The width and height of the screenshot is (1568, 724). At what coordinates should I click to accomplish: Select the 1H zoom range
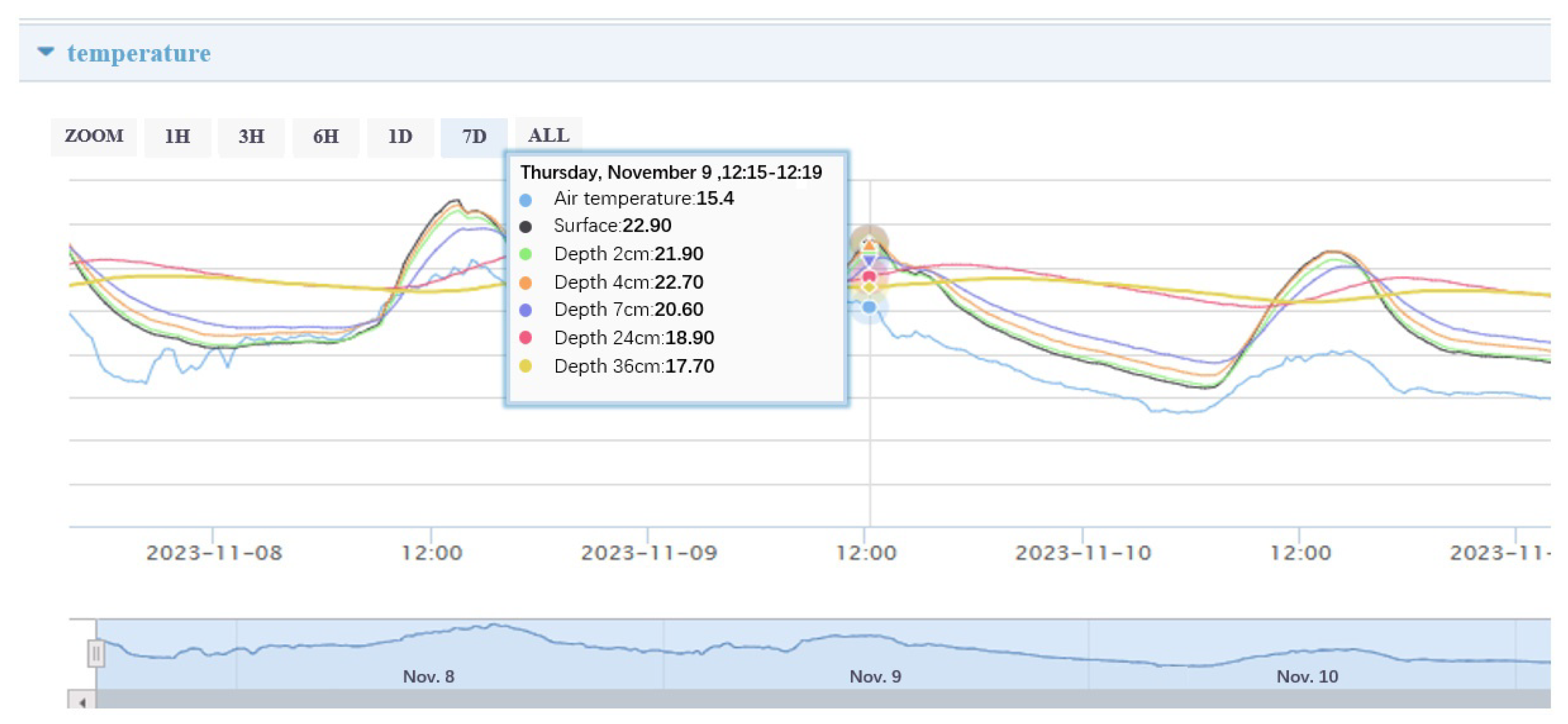177,136
